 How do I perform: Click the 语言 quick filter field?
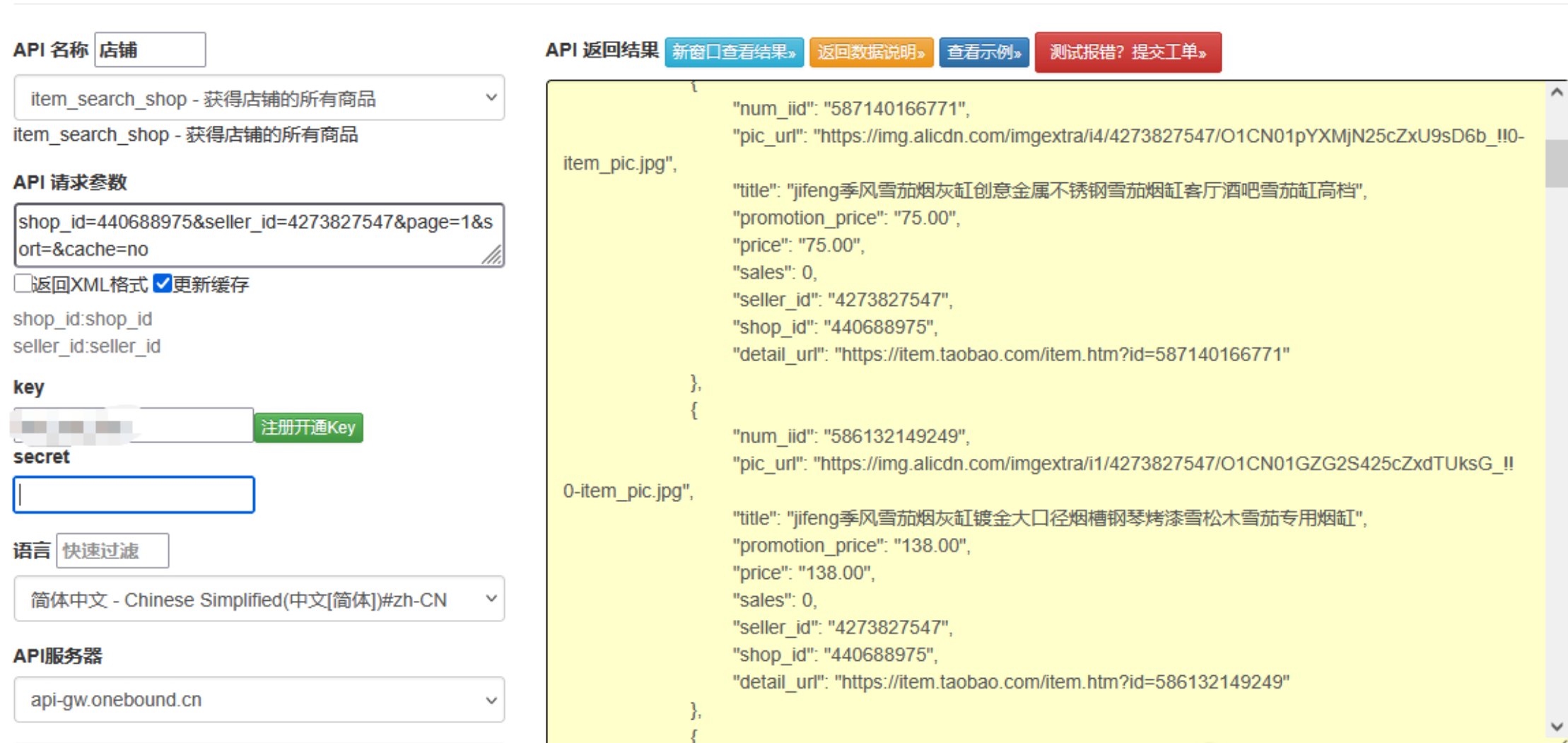tap(112, 551)
